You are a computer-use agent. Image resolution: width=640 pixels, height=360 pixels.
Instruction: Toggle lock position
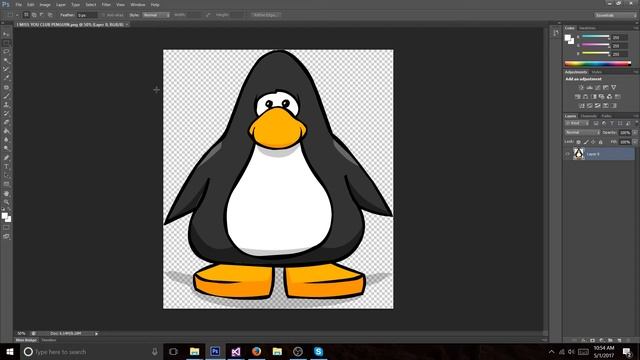point(593,142)
